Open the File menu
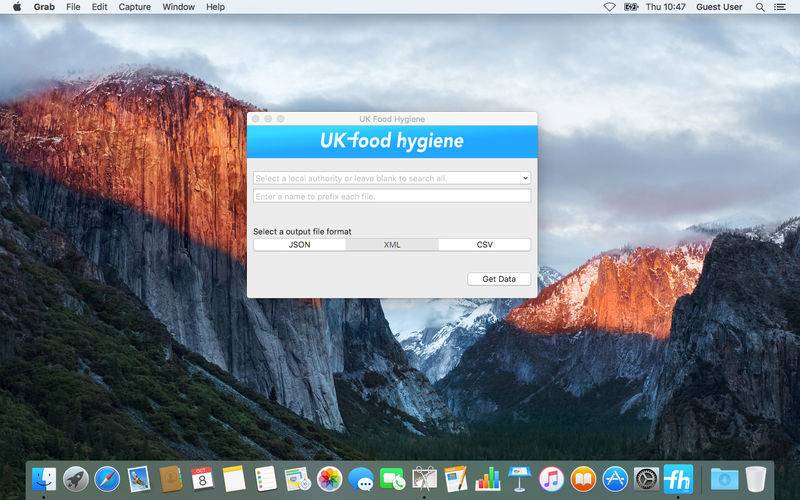The height and width of the screenshot is (500, 800). (73, 7)
